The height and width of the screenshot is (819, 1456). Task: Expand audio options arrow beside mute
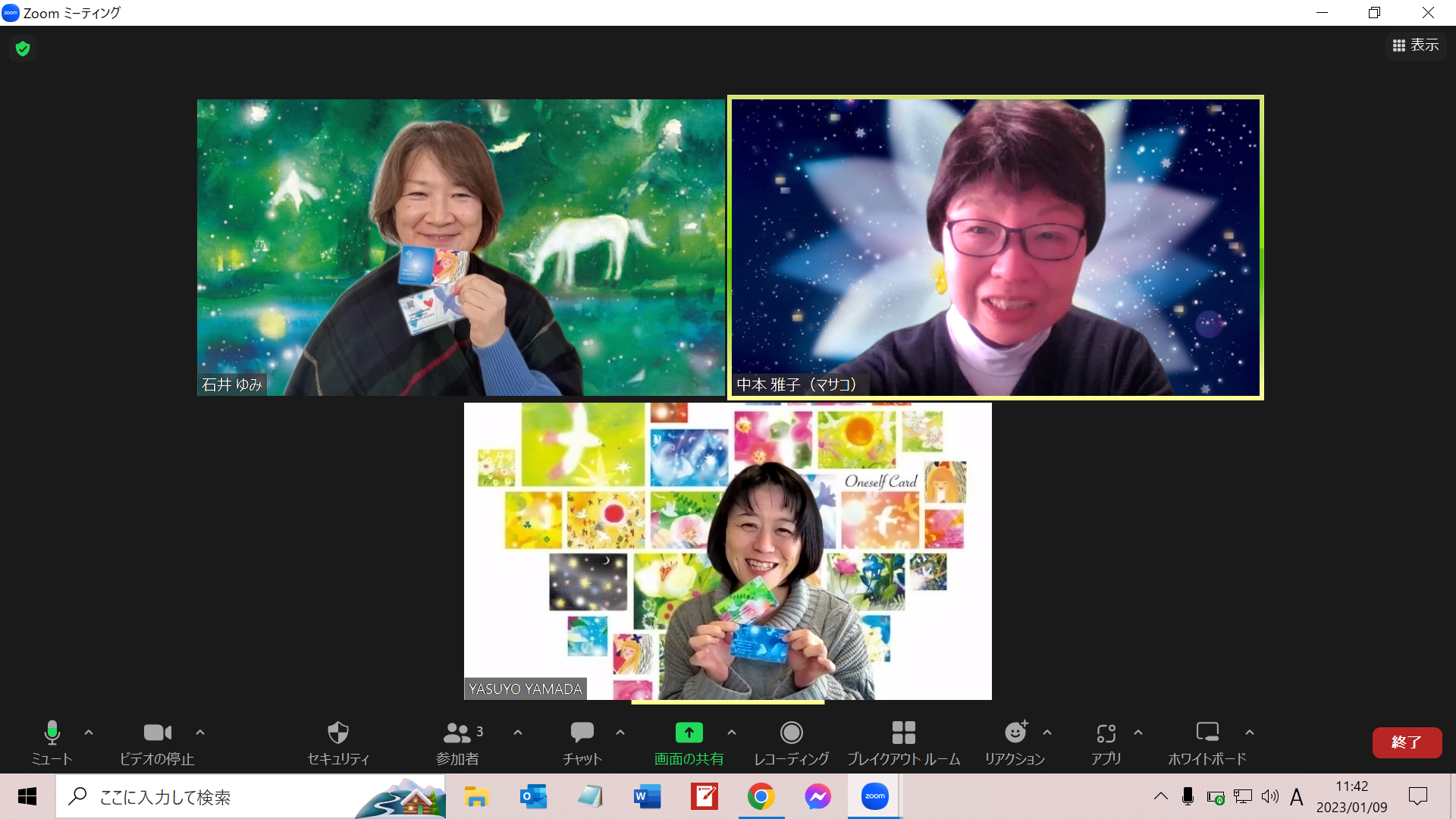(89, 733)
